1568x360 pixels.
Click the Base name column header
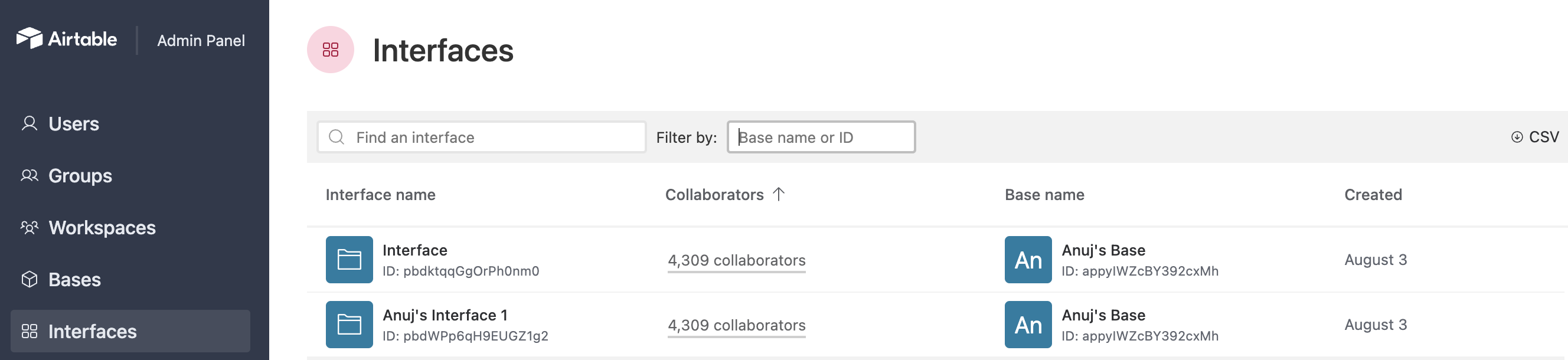coord(1044,195)
